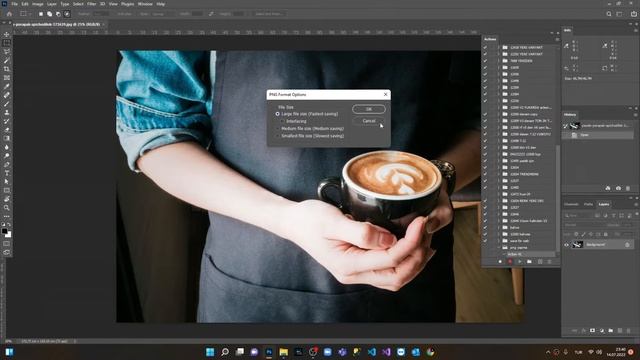The width and height of the screenshot is (640, 360).
Task: Click the stop button in Actions panel
Action: point(500,262)
